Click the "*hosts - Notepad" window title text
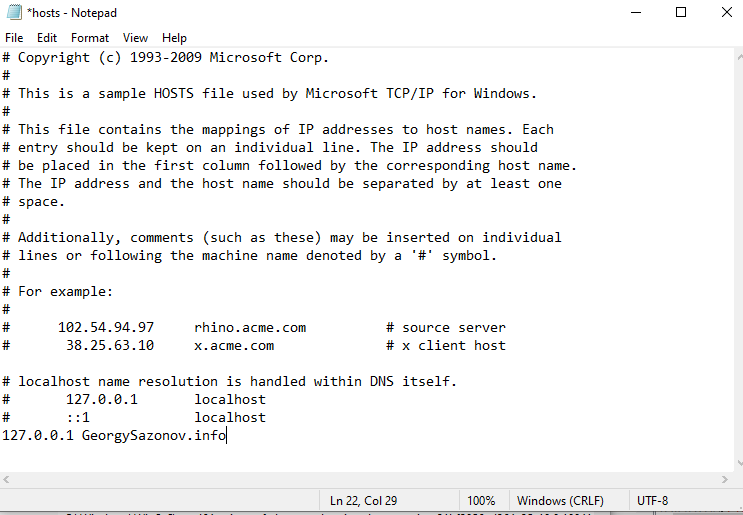The height and width of the screenshot is (515, 743). tap(72, 13)
